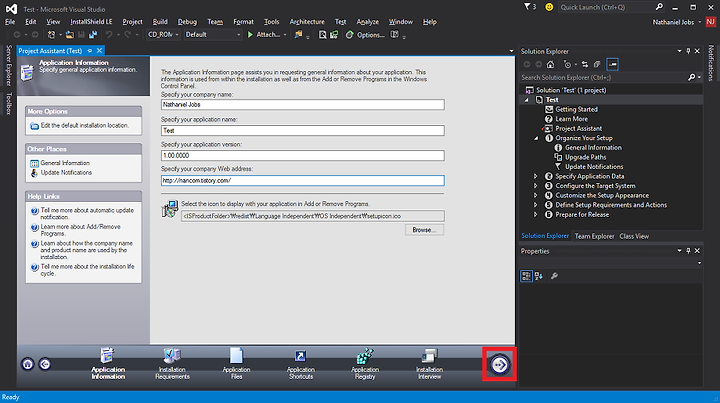720x403 pixels.
Task: Select Getting Started in Solution Explorer
Action: (x=576, y=109)
